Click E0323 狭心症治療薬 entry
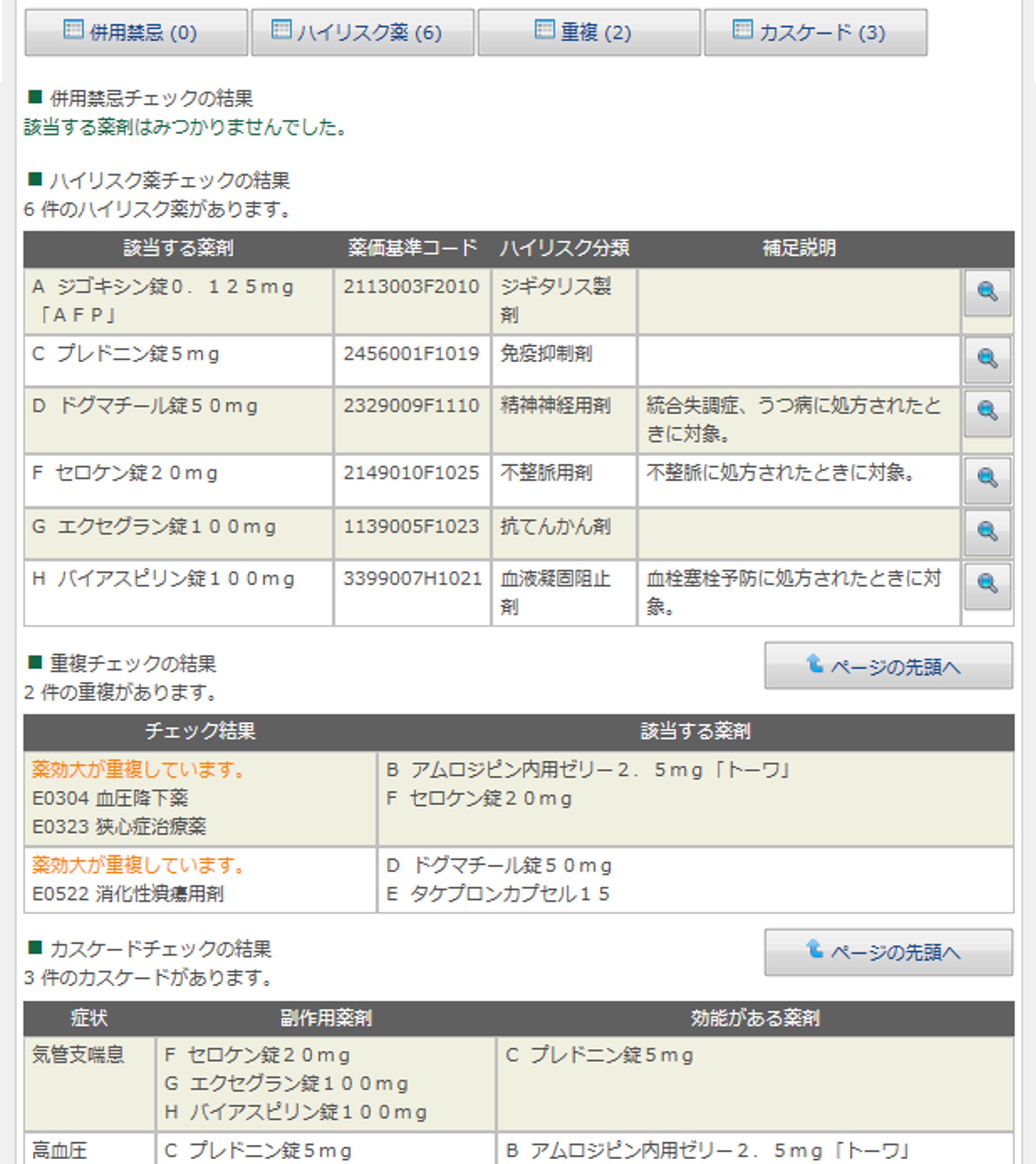The height and width of the screenshot is (1164, 1036). point(119,826)
